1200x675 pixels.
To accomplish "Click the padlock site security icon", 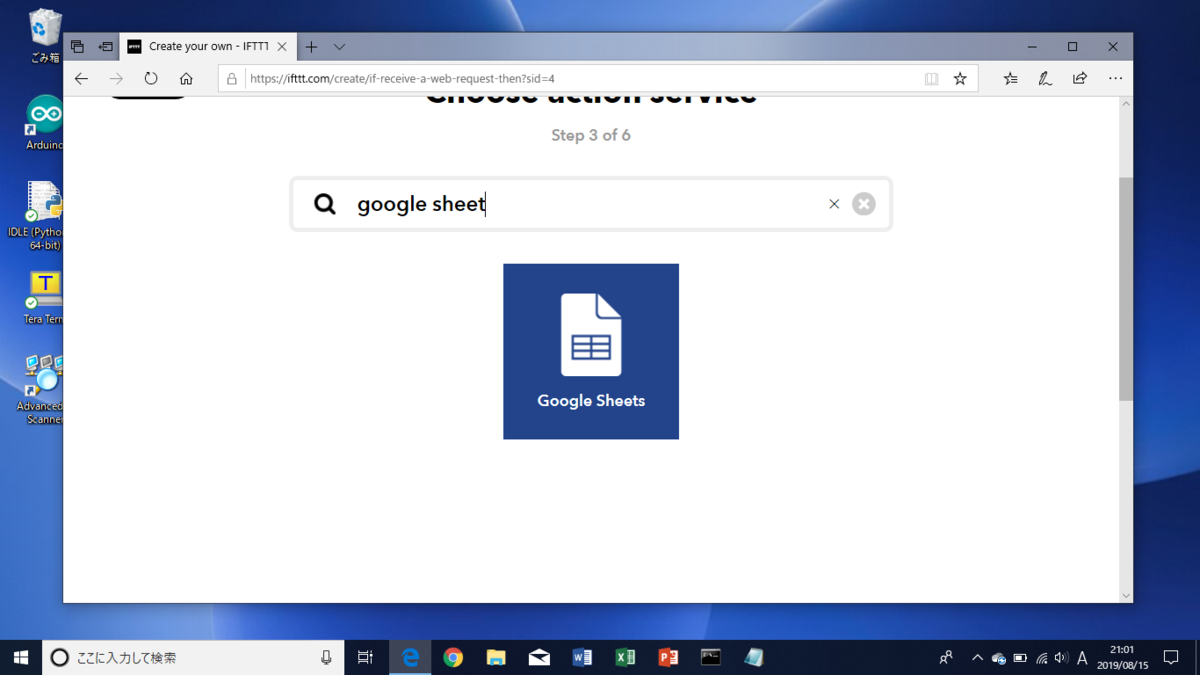I will click(232, 78).
